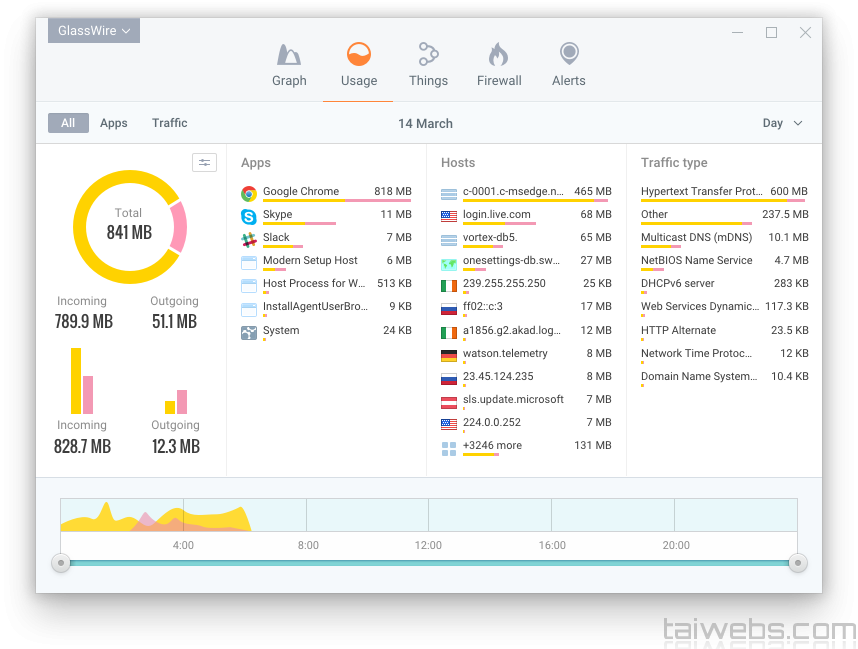
Task: Select the login.live.com host row
Action: 497,215
